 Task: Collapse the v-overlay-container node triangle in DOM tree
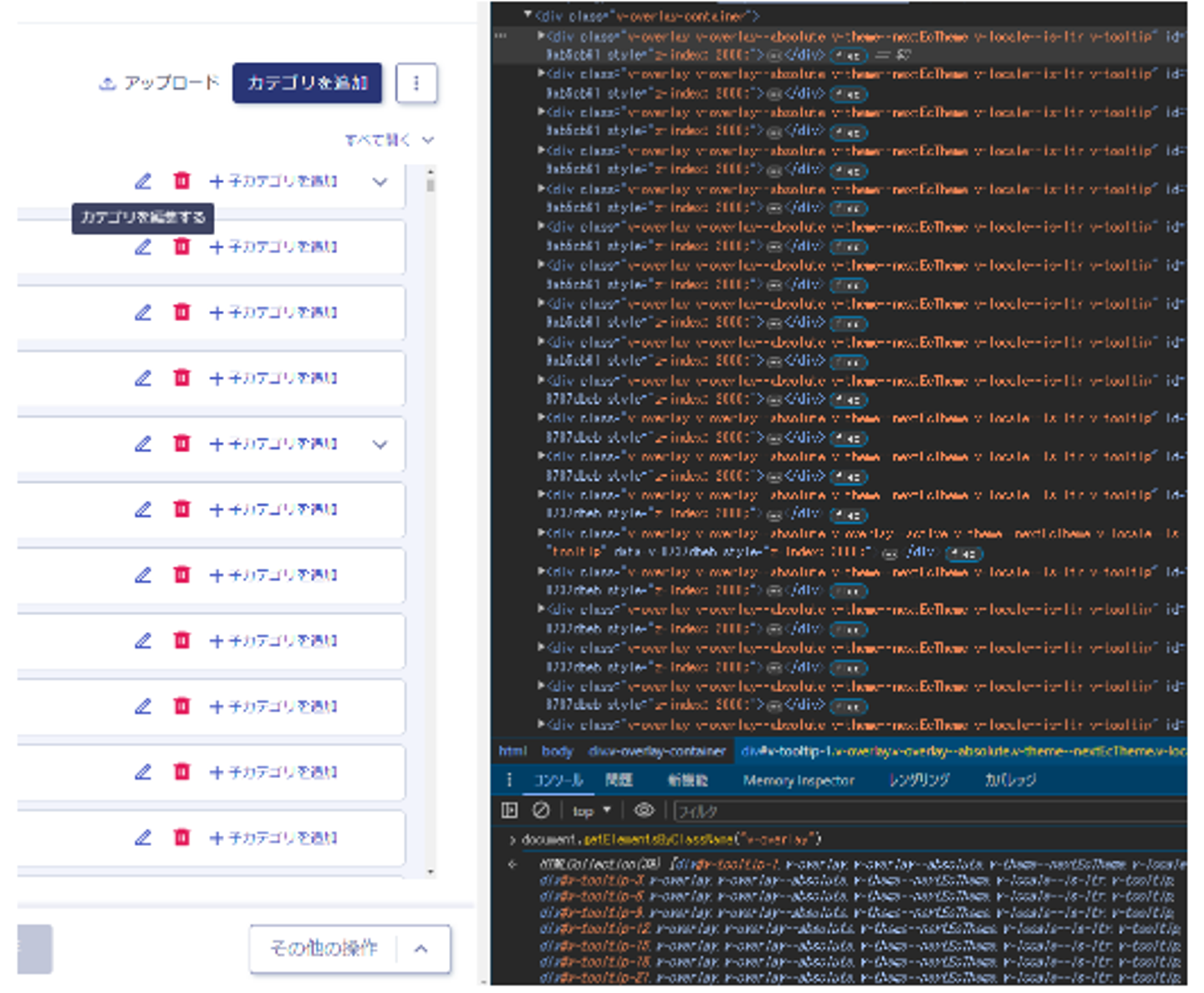pyautogui.click(x=528, y=14)
